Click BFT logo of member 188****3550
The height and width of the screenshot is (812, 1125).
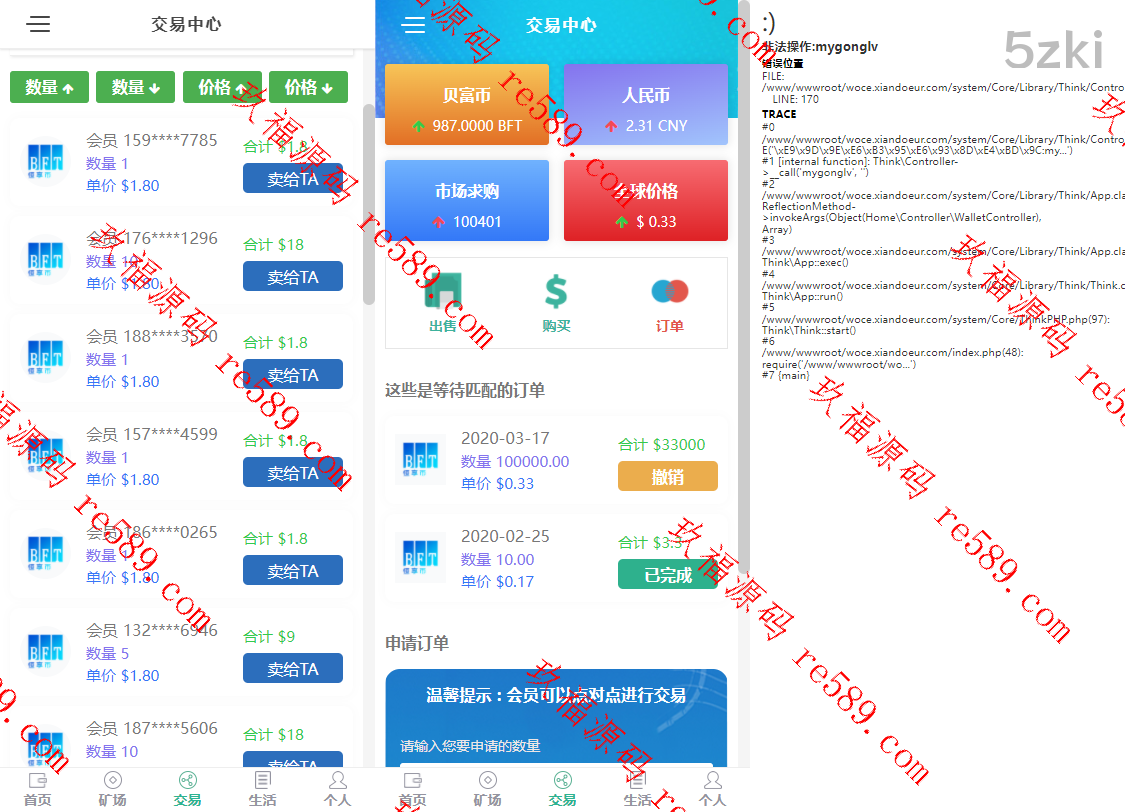(45, 357)
